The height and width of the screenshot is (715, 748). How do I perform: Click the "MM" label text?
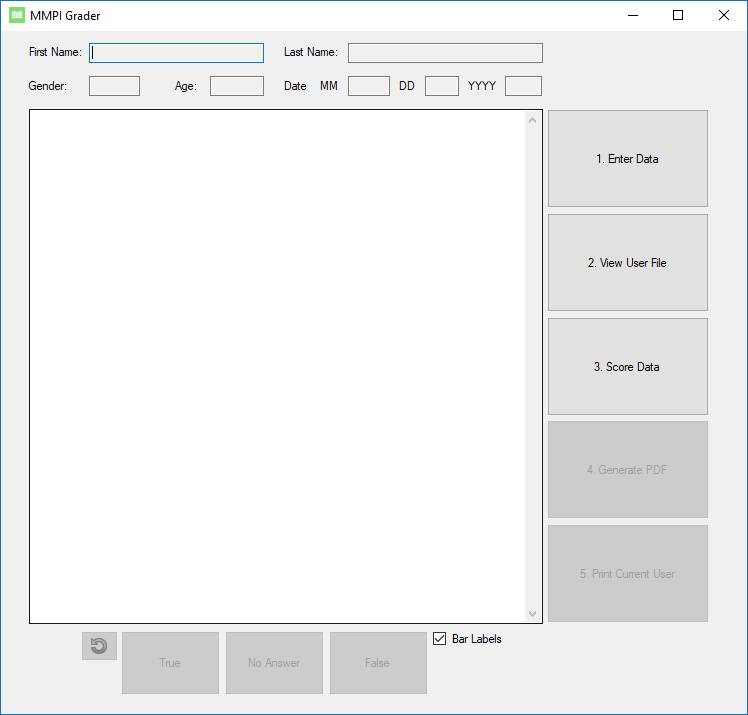click(x=329, y=86)
